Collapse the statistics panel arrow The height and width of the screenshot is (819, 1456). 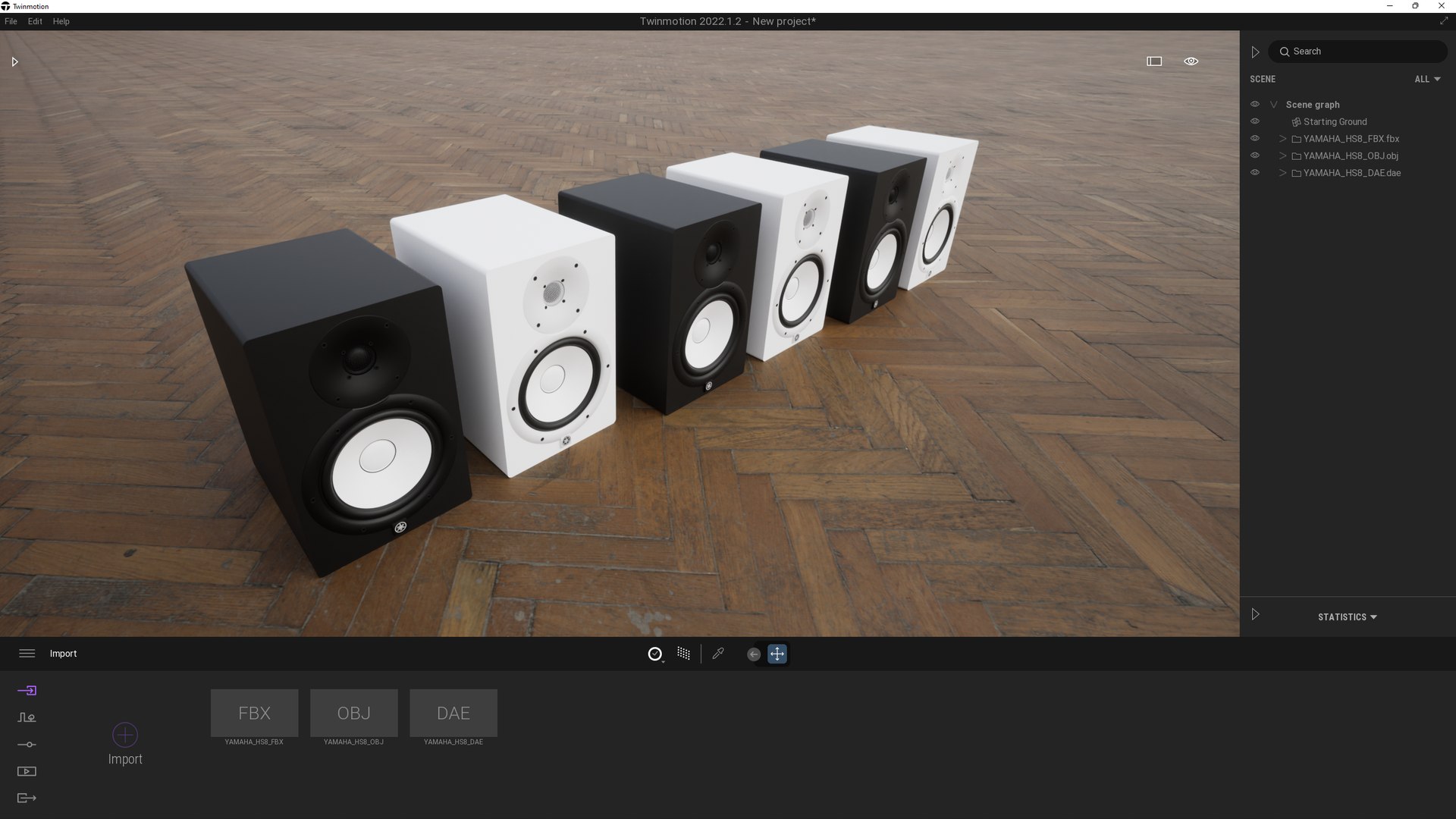click(x=1255, y=614)
